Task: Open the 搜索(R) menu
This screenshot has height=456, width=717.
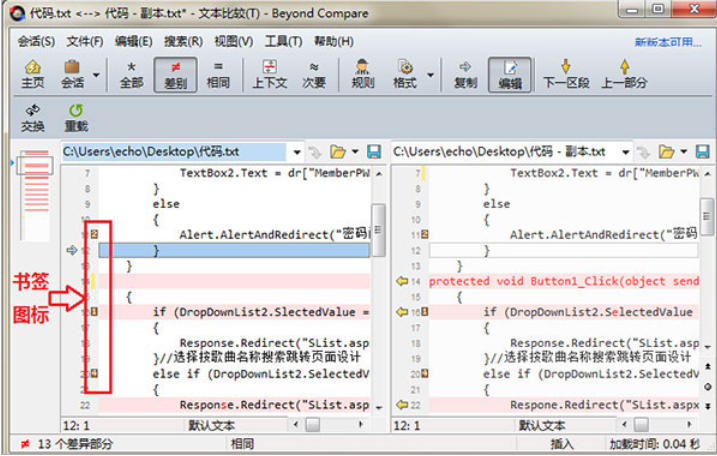Action: point(183,41)
